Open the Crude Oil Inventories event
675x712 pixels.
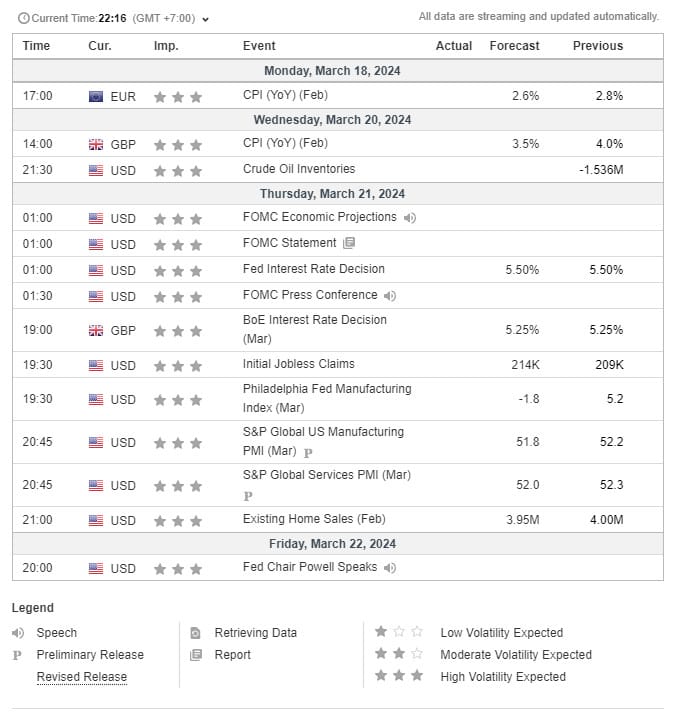[x=298, y=169]
